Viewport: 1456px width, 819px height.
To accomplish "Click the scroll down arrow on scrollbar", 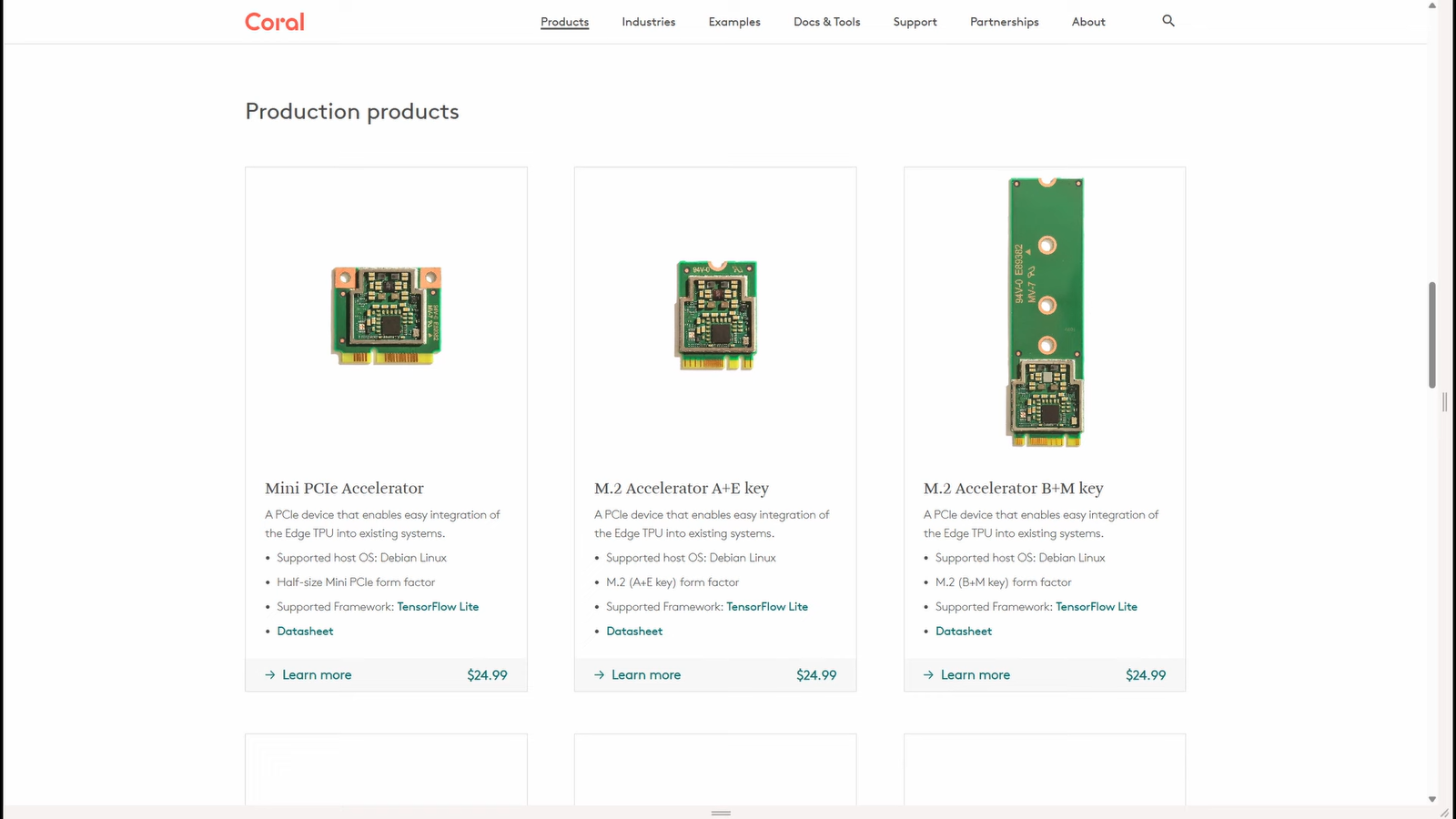I will click(1431, 799).
